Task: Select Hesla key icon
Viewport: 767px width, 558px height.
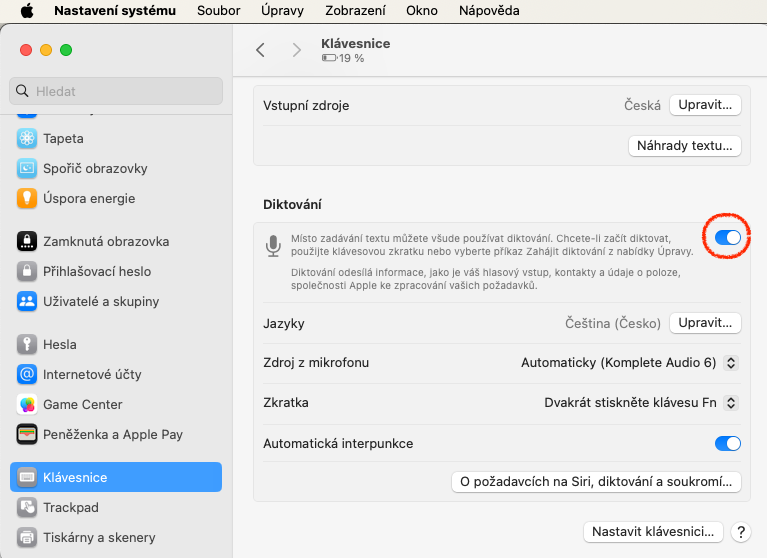Action: pos(27,344)
